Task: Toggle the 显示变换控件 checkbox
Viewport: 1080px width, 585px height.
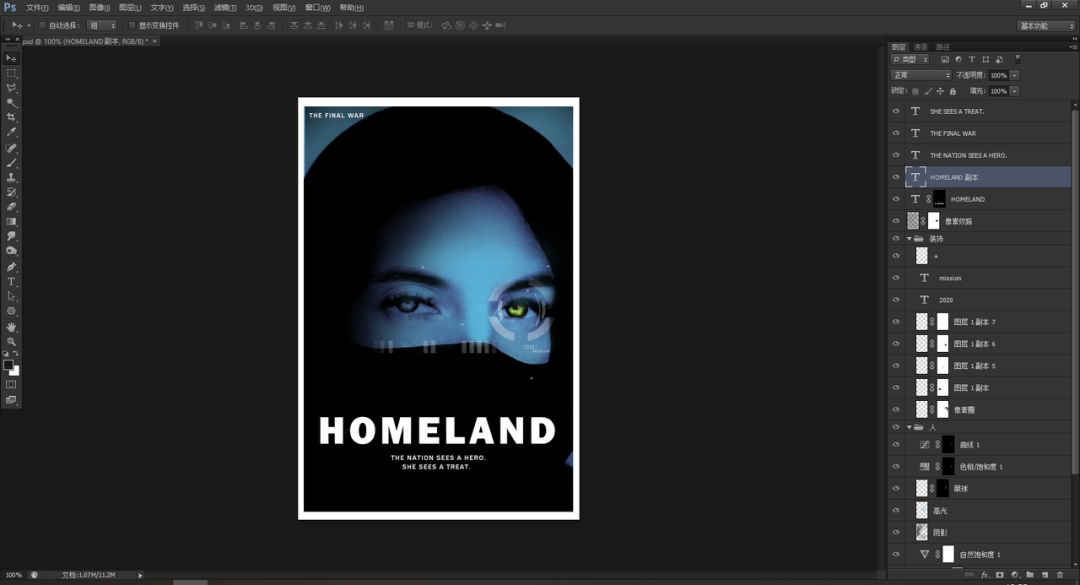Action: coord(132,25)
